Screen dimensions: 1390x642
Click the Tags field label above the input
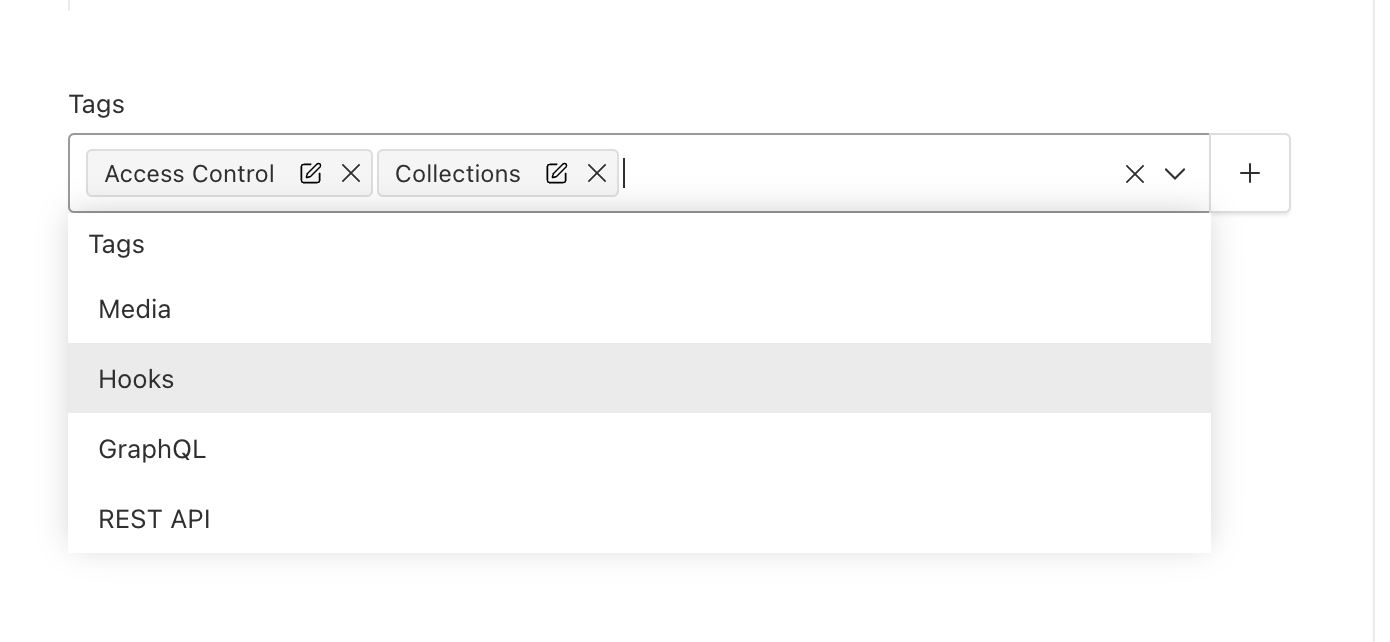click(x=96, y=104)
